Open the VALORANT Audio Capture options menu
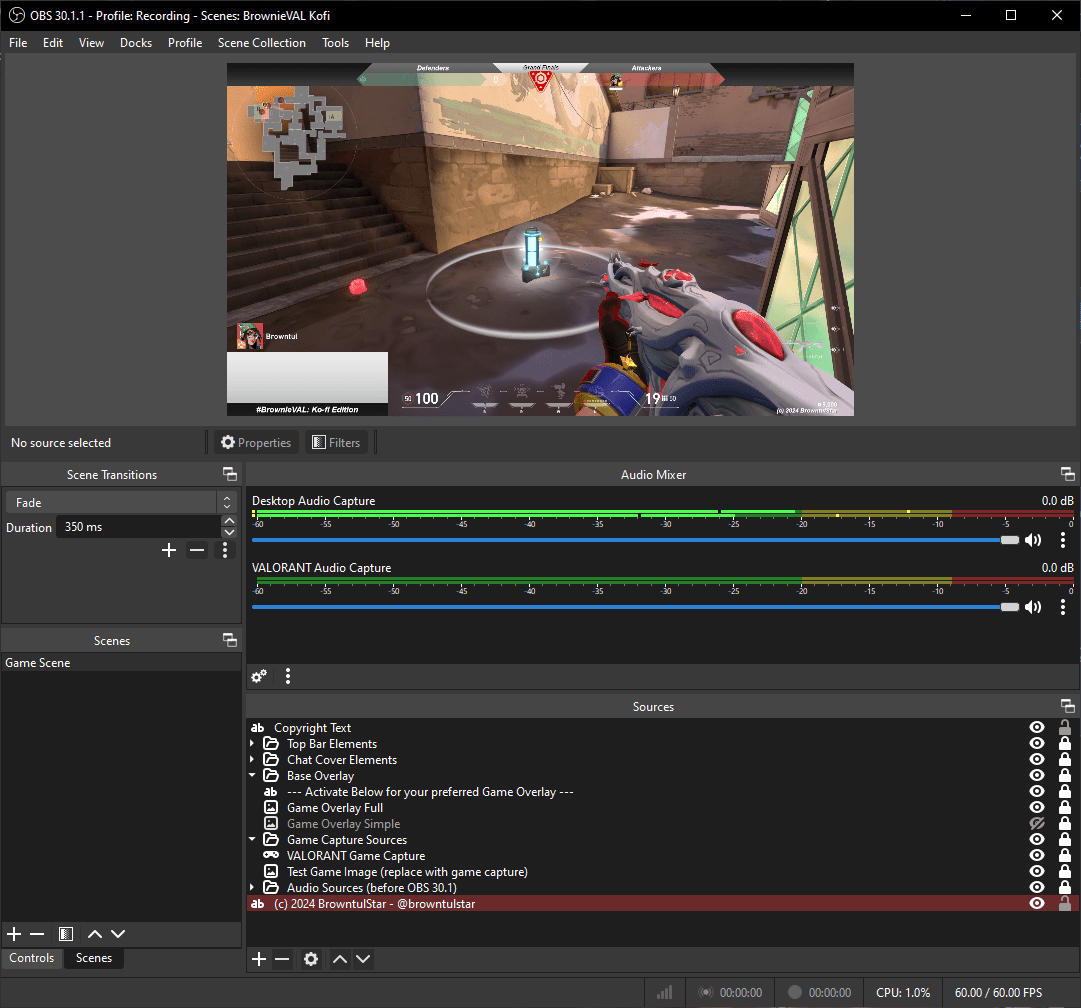This screenshot has width=1081, height=1008. coord(1063,607)
